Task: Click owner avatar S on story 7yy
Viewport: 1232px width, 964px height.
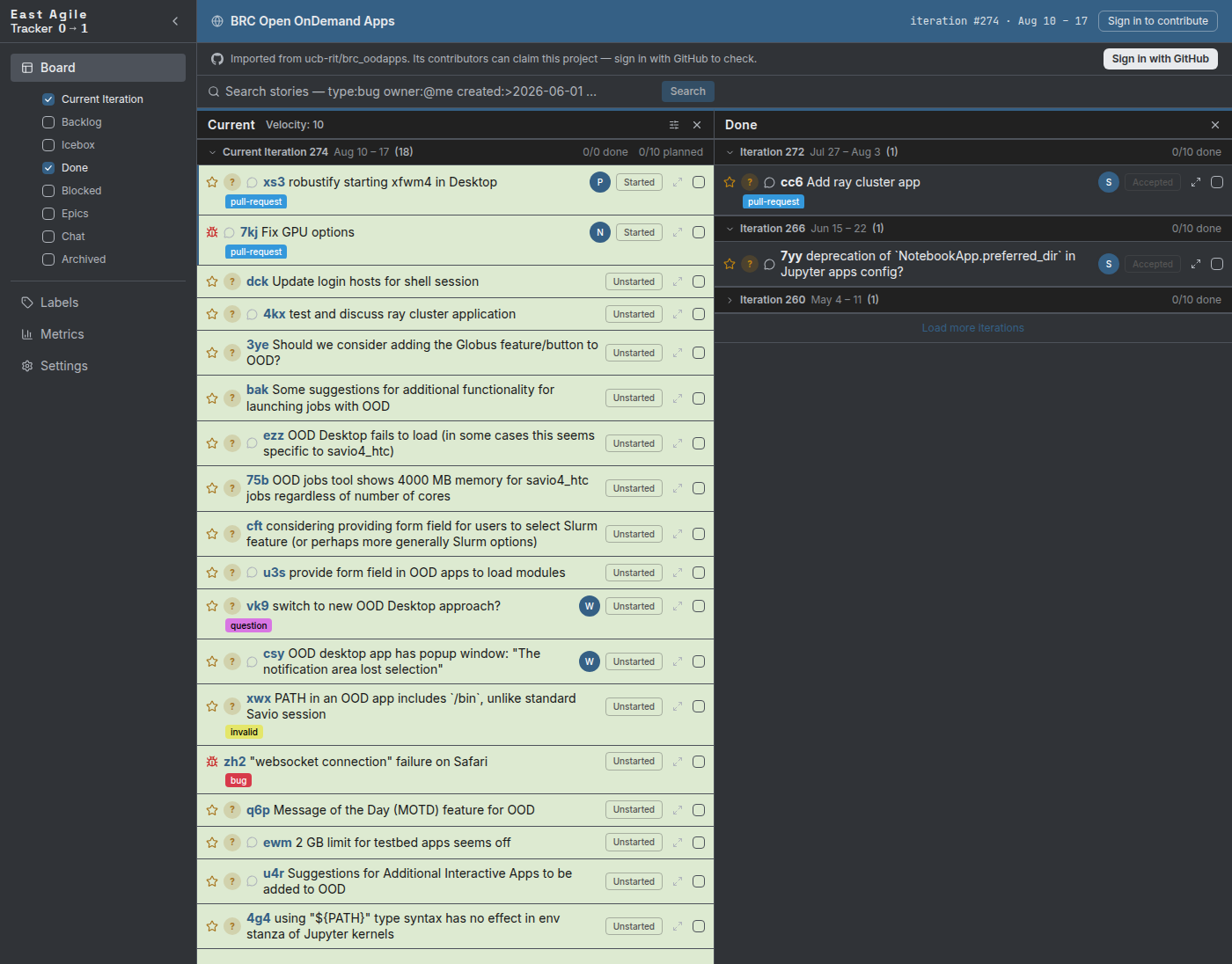Action: coord(1109,264)
